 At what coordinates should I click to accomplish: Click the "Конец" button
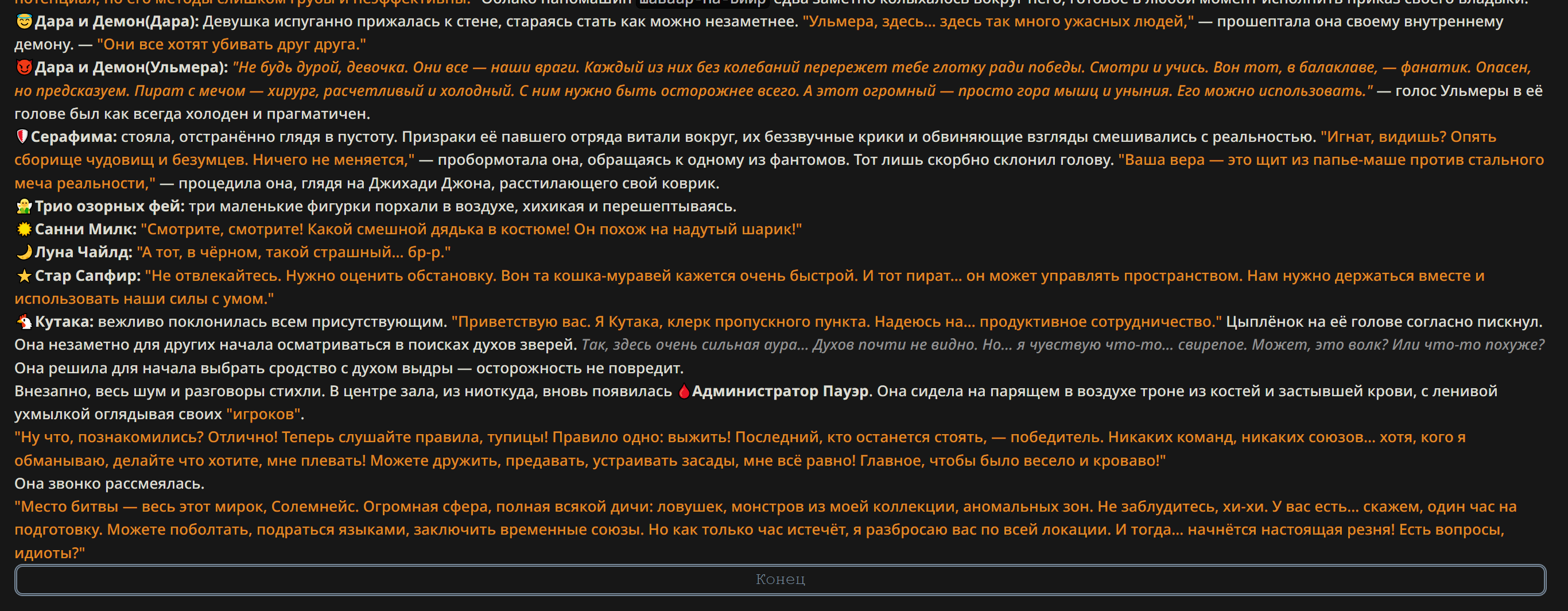coord(780,579)
